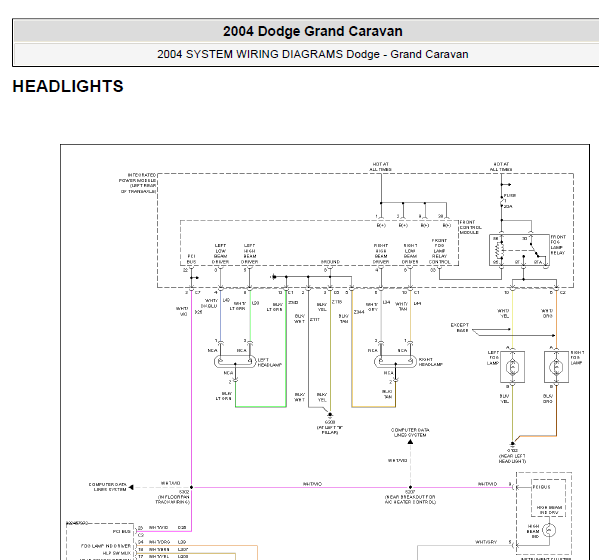Screen dimensions: 599x560
Task: Click the 'WHT/ YEL' wire label above left fog lamp
Action: tap(503, 313)
